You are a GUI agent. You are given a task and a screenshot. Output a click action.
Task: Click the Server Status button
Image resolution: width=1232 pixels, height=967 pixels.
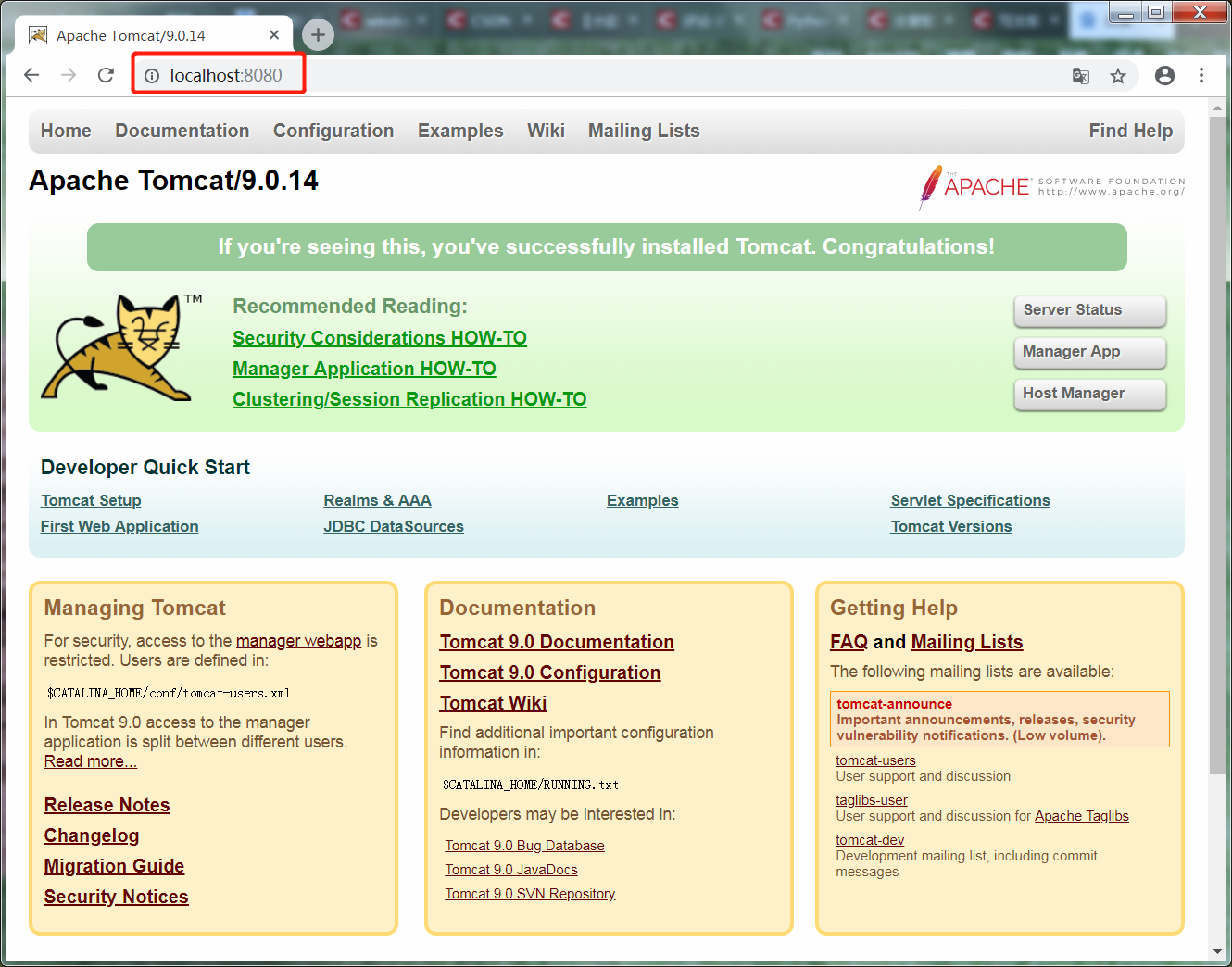click(1090, 310)
